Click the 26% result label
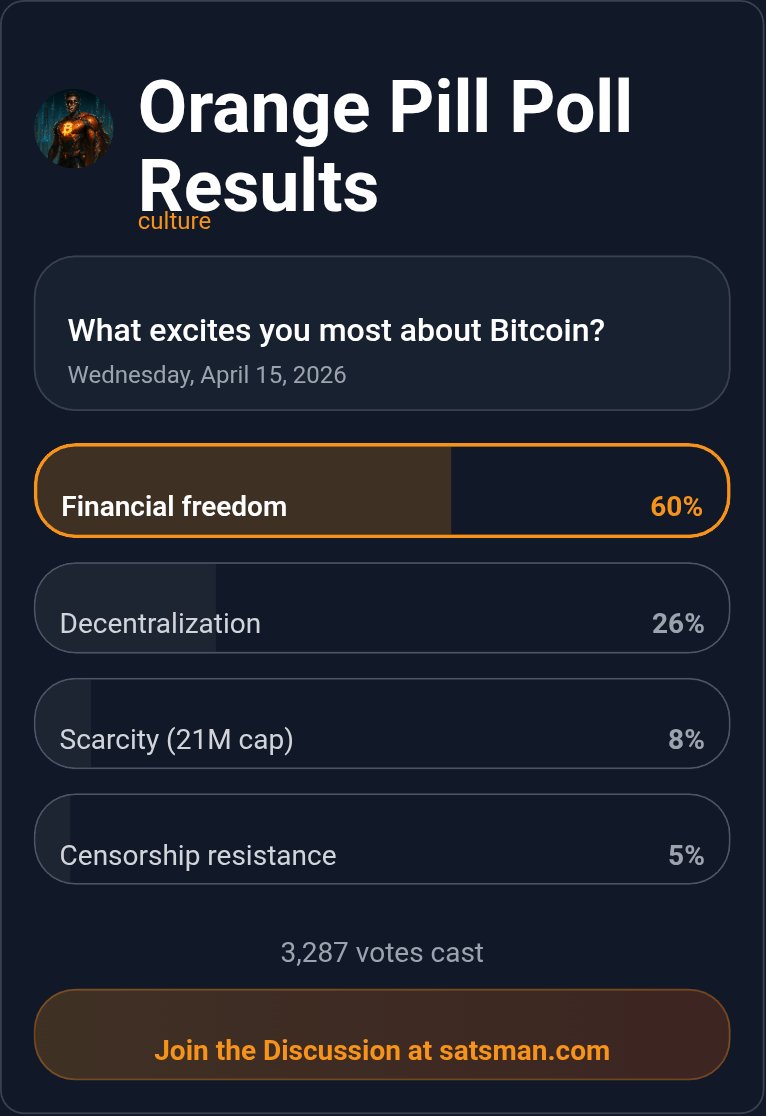The height and width of the screenshot is (1116, 766). (678, 623)
